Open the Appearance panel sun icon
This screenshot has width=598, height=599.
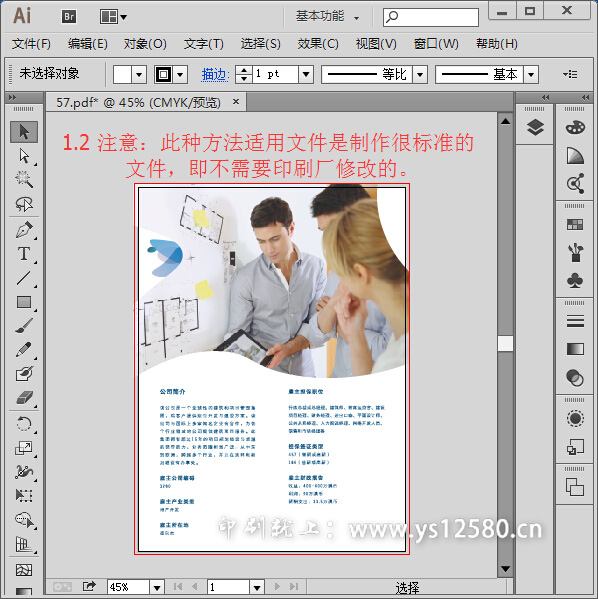coord(575,418)
